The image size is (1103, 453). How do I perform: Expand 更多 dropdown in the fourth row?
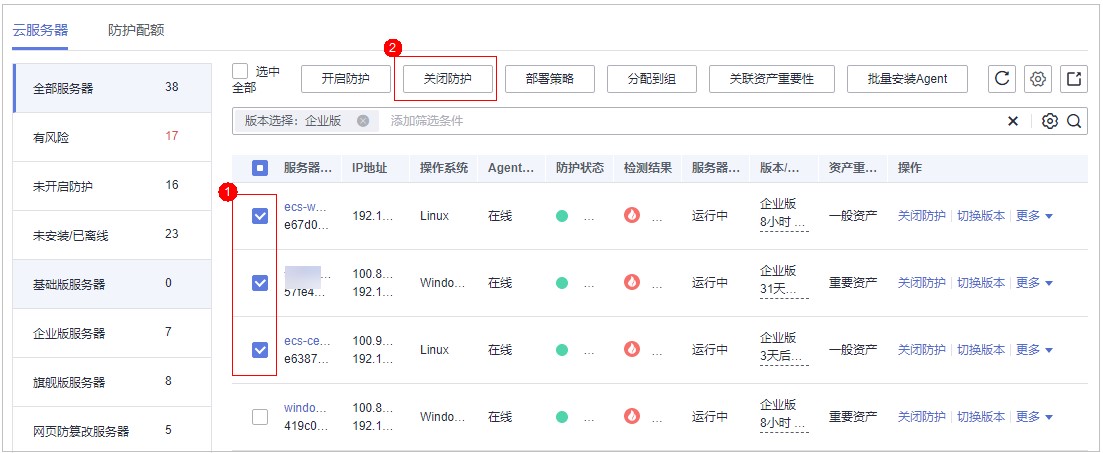pyautogui.click(x=1035, y=417)
